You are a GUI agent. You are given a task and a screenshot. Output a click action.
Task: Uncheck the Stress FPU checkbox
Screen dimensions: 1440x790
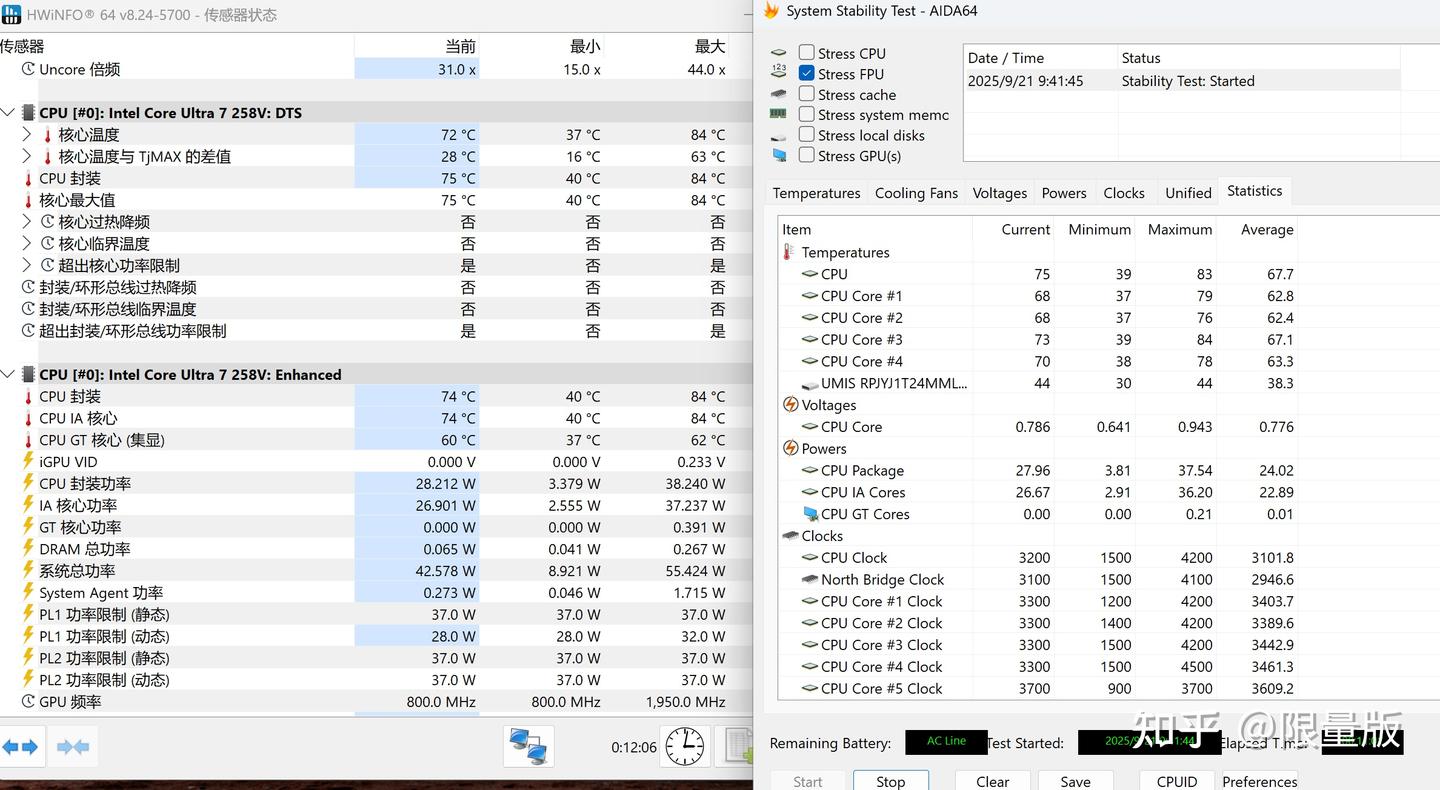tap(807, 74)
